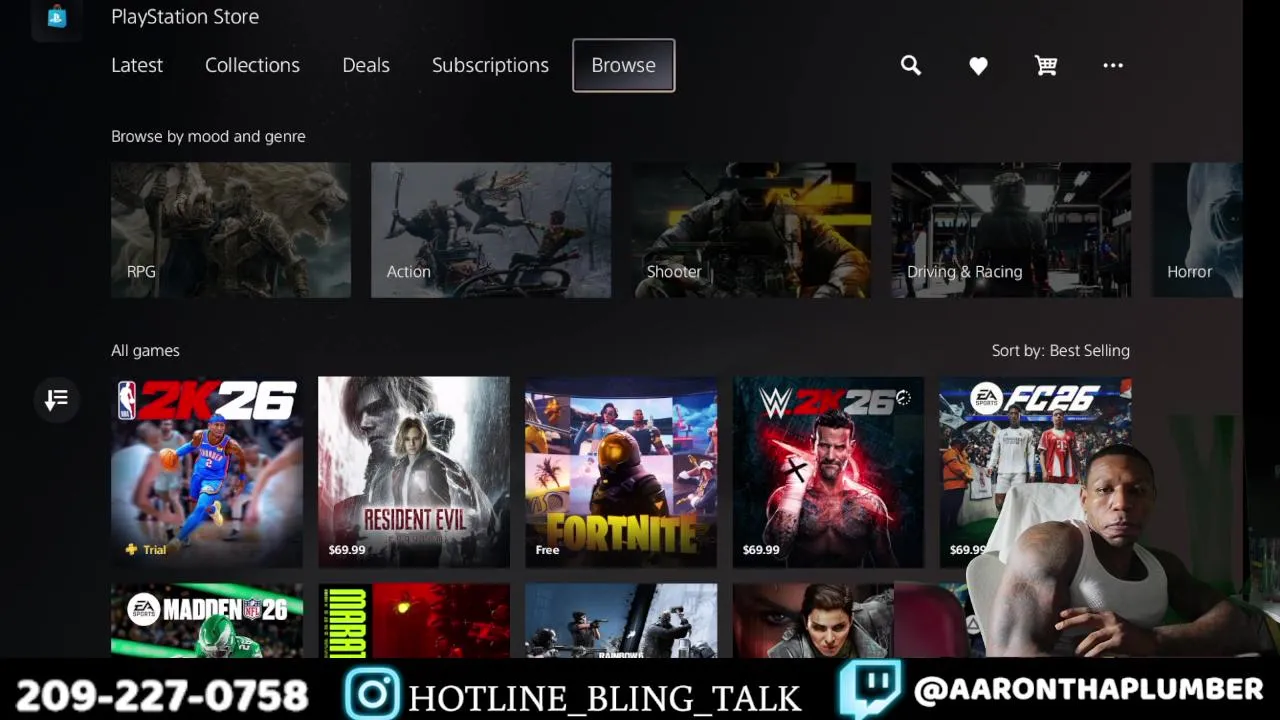Click the @AARONTHAPLUMBER Twitch handle
Screen dimensions: 1280x720
click(1088, 689)
